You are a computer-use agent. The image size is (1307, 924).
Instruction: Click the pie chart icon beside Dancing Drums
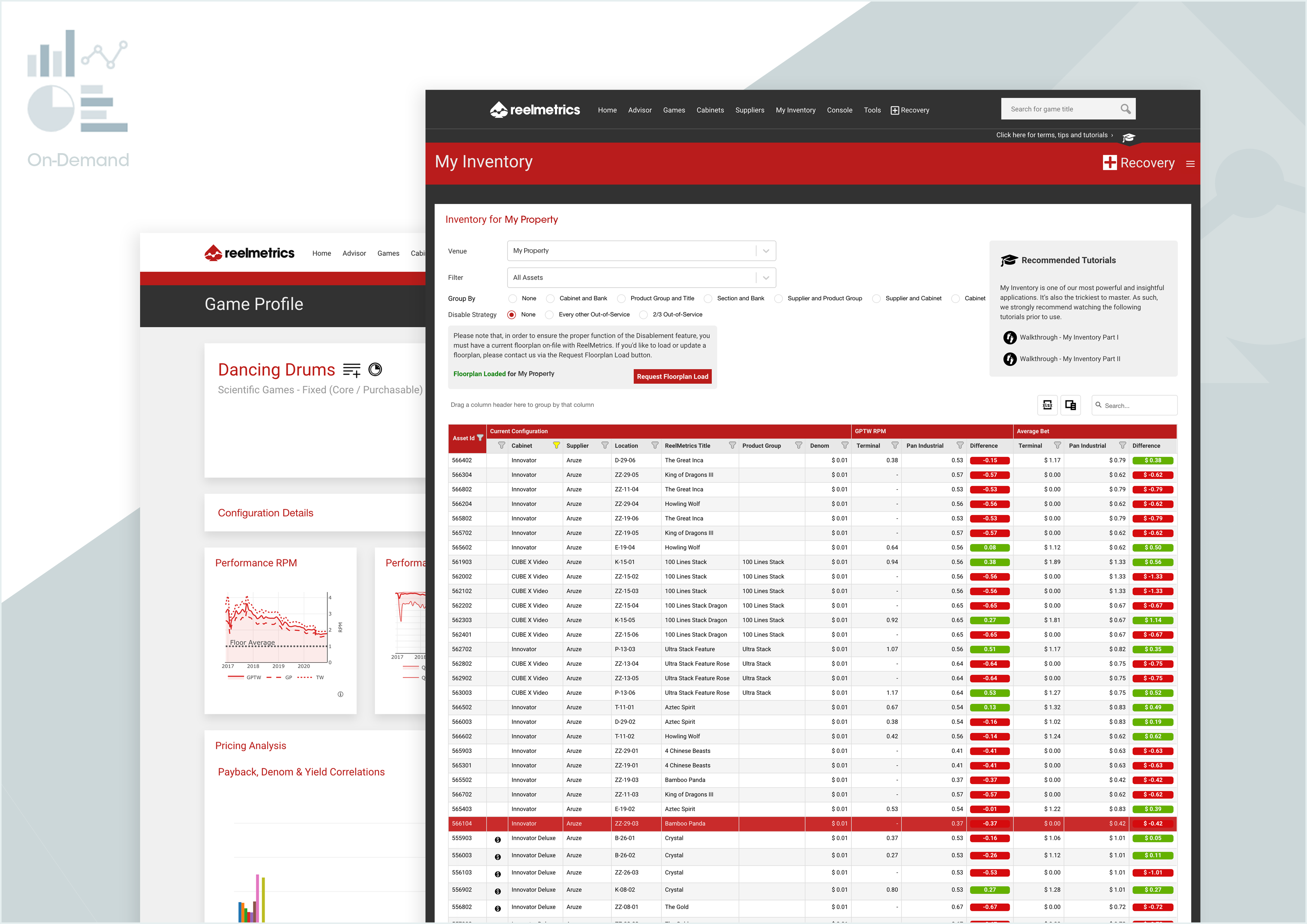375,370
